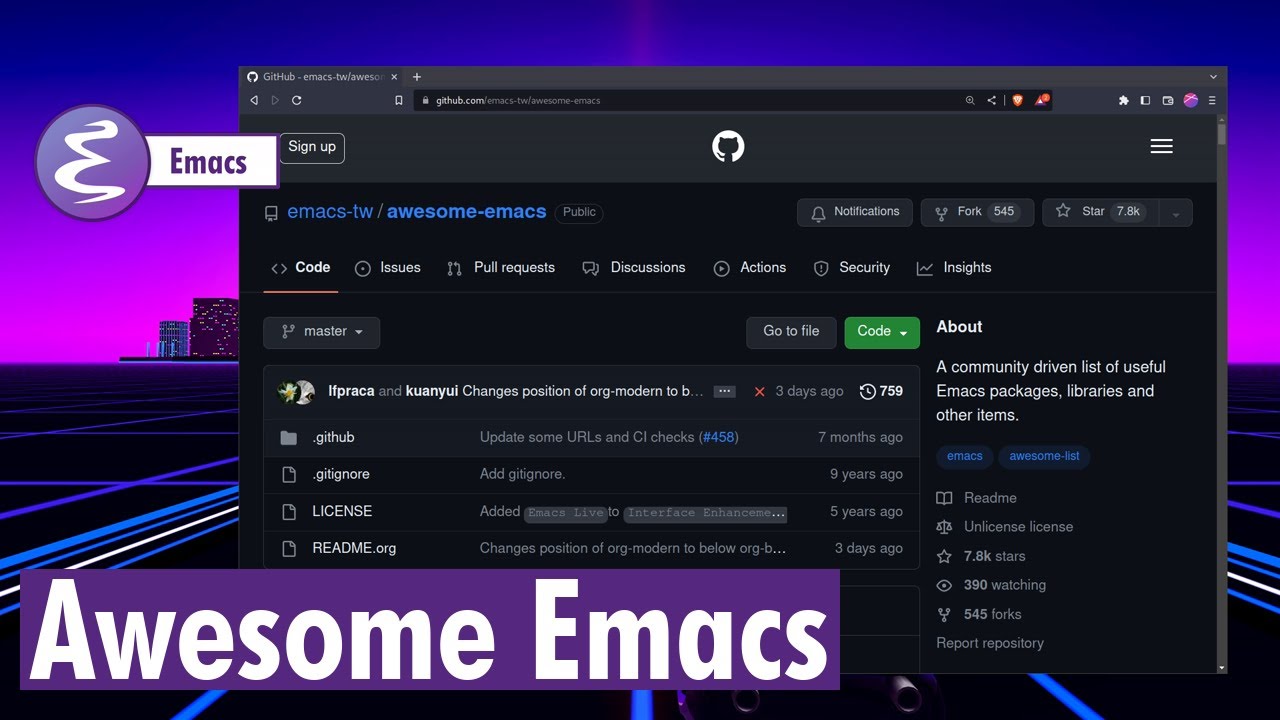This screenshot has height=720, width=1280.
Task: Click the Sign up button
Action: (312, 147)
